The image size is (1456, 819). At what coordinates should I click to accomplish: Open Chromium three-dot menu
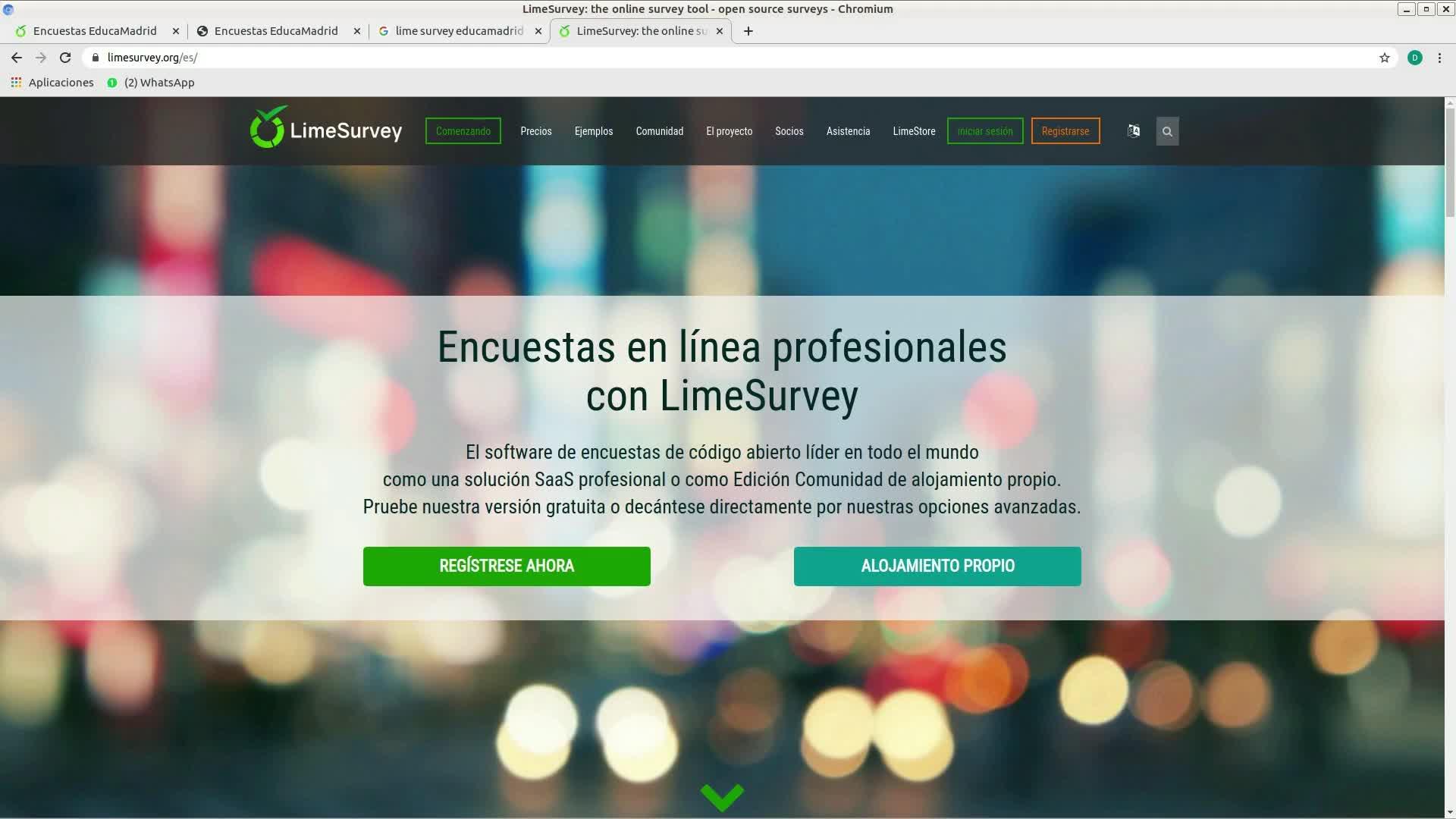pos(1439,58)
